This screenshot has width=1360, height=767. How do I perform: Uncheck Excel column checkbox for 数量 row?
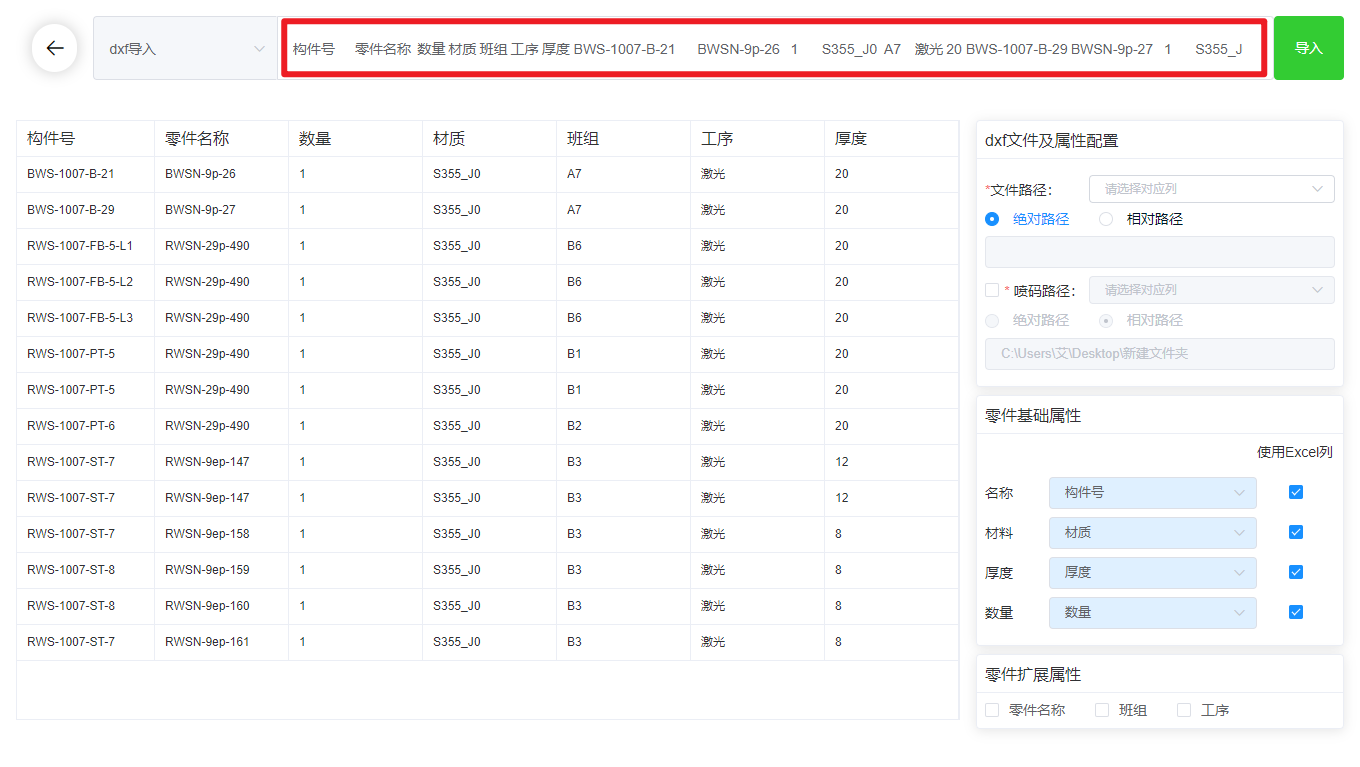click(x=1296, y=612)
